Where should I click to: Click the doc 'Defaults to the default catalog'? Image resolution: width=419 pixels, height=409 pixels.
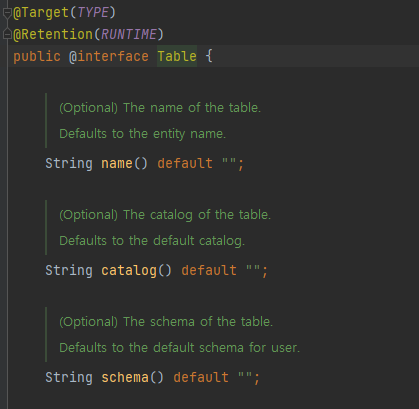[x=152, y=241]
